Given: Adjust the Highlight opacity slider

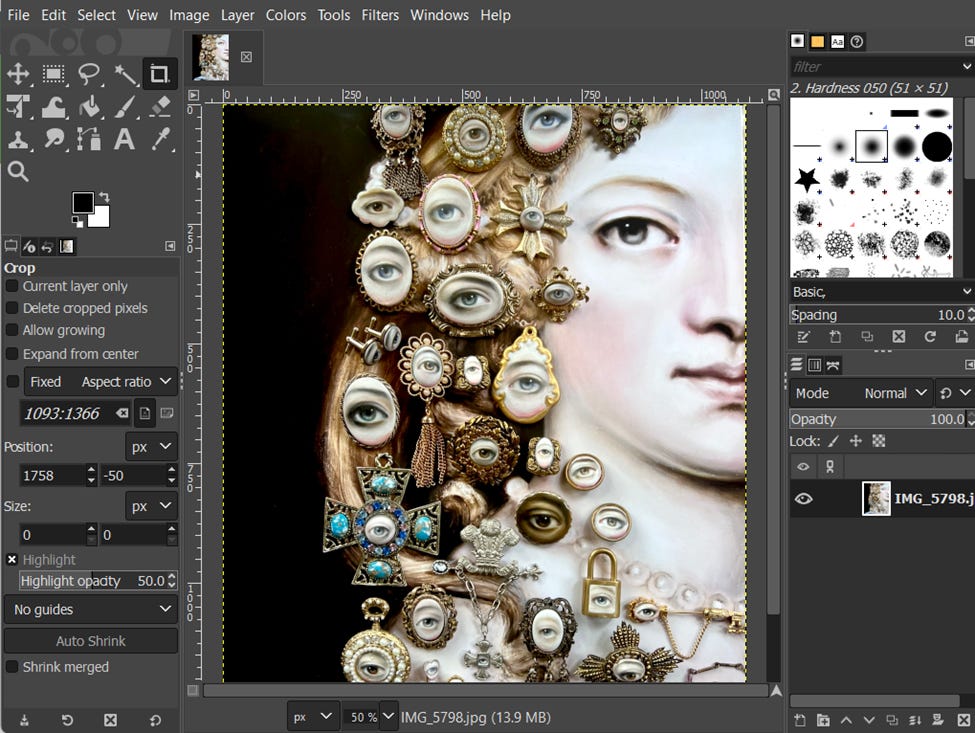Looking at the screenshot, I should [93, 581].
